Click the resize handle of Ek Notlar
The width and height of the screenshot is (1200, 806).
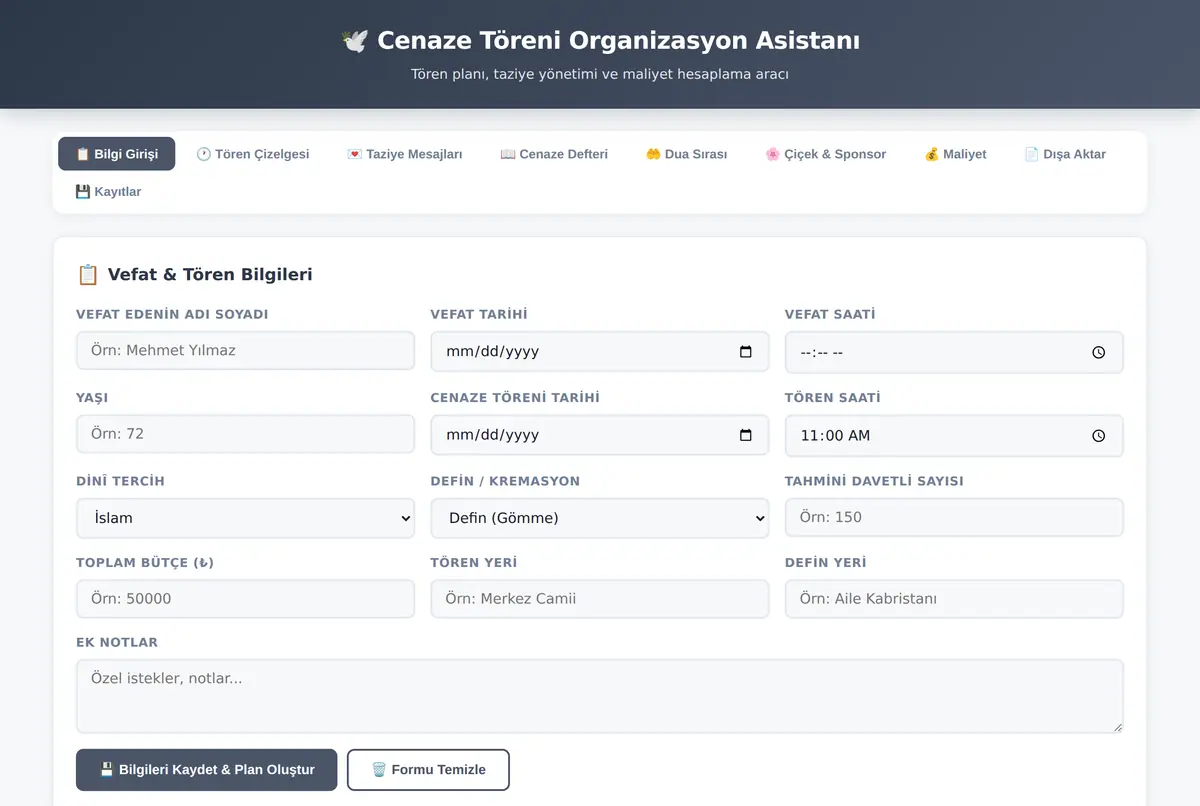tap(1117, 727)
